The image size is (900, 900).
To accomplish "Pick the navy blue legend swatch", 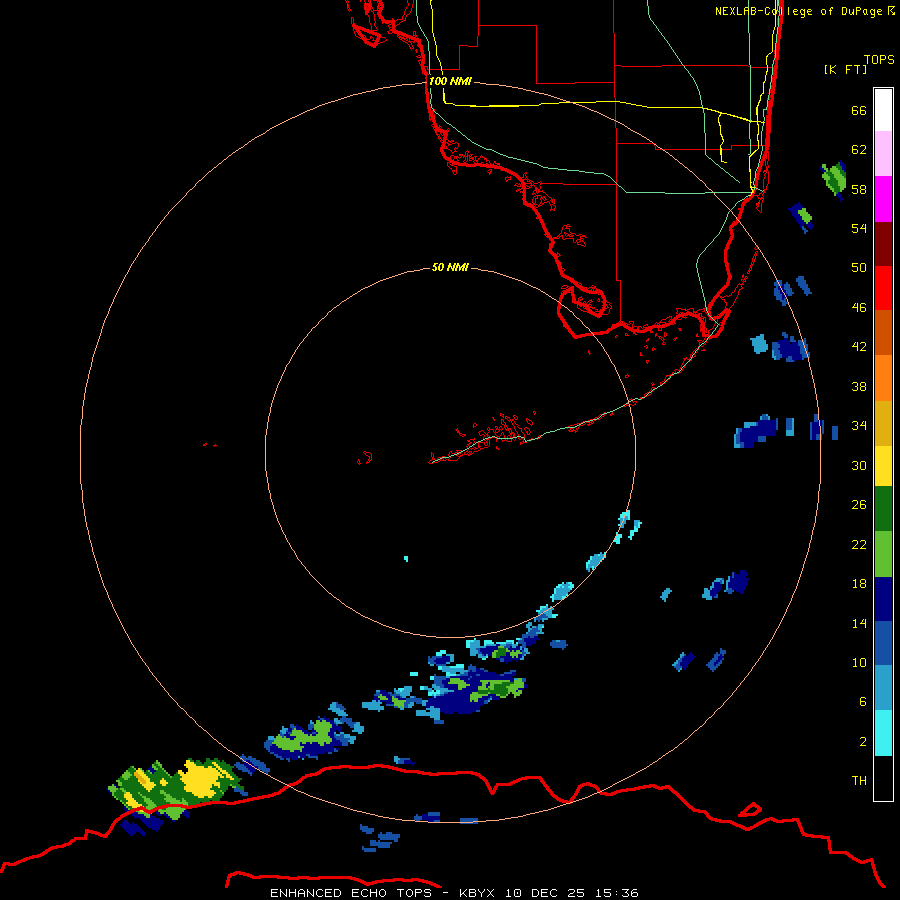I will [883, 599].
